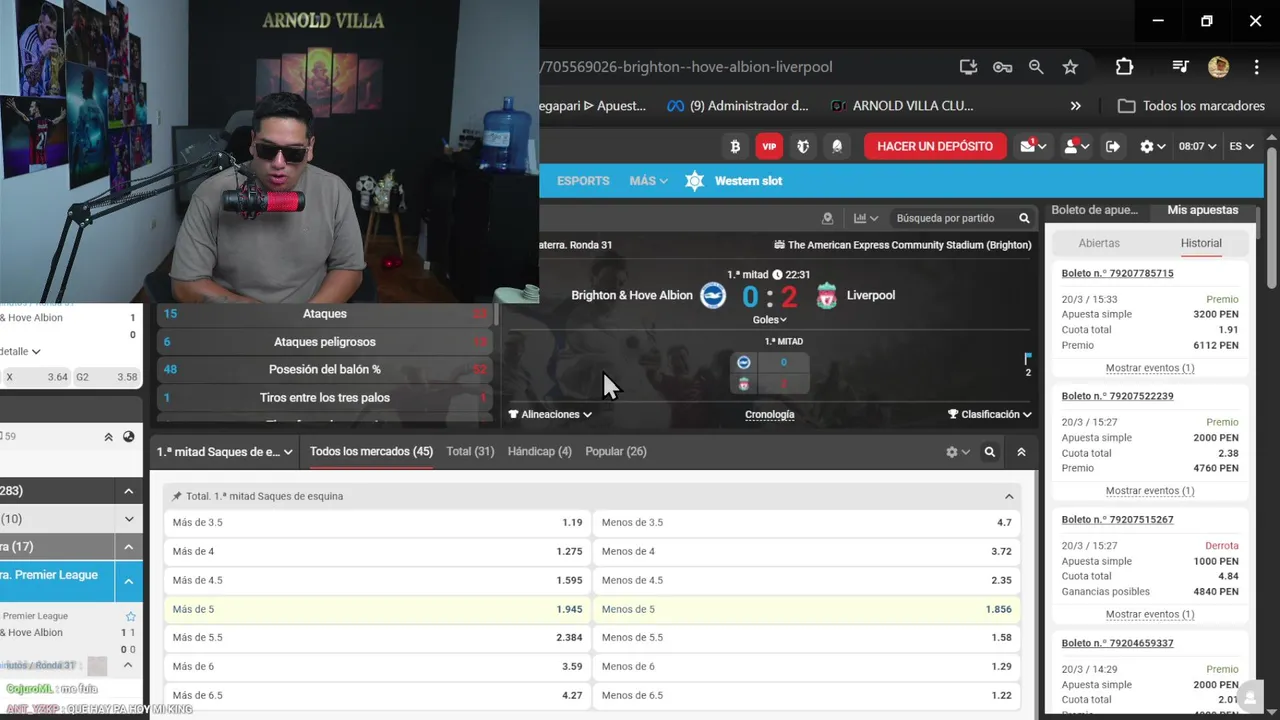Click the Chrome profile avatar
The height and width of the screenshot is (720, 1280).
coord(1218,67)
